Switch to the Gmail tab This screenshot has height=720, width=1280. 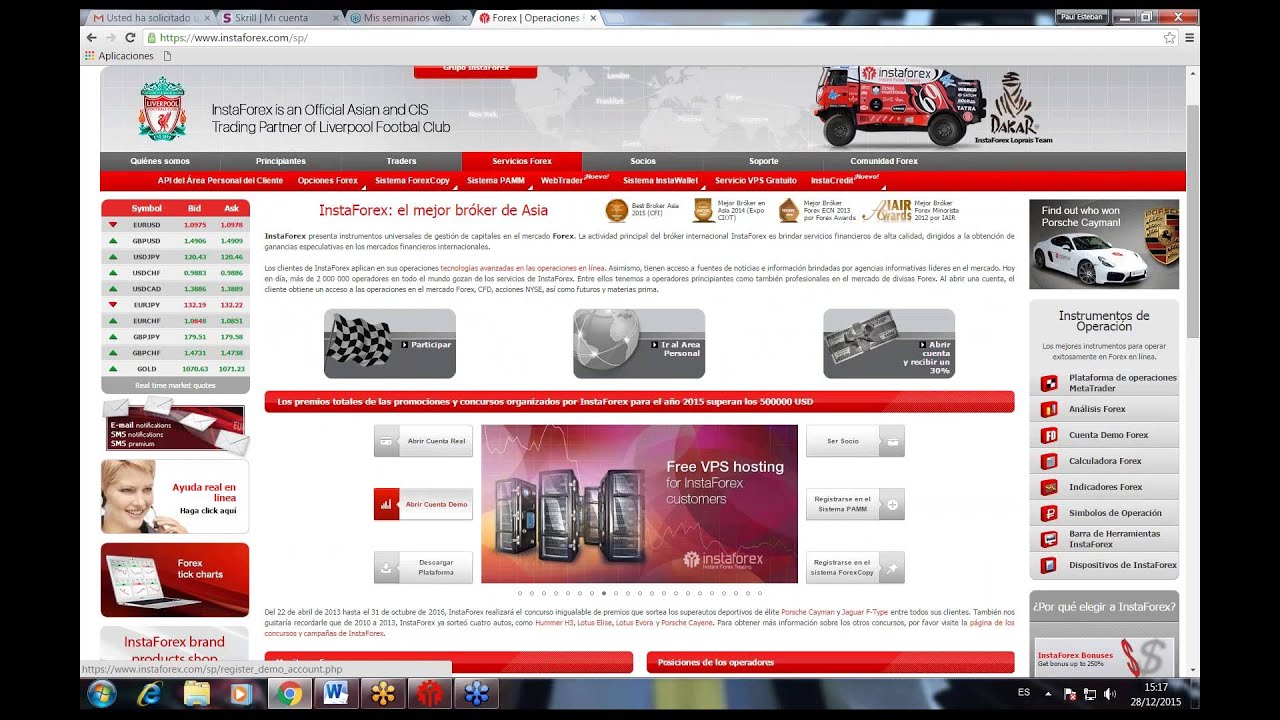click(150, 18)
